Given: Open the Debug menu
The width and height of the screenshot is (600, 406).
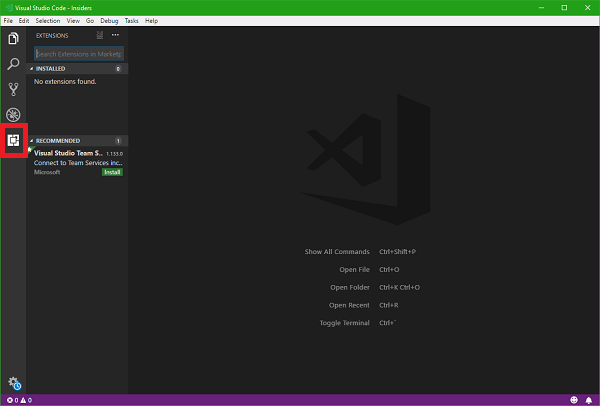Looking at the screenshot, I should 109,20.
